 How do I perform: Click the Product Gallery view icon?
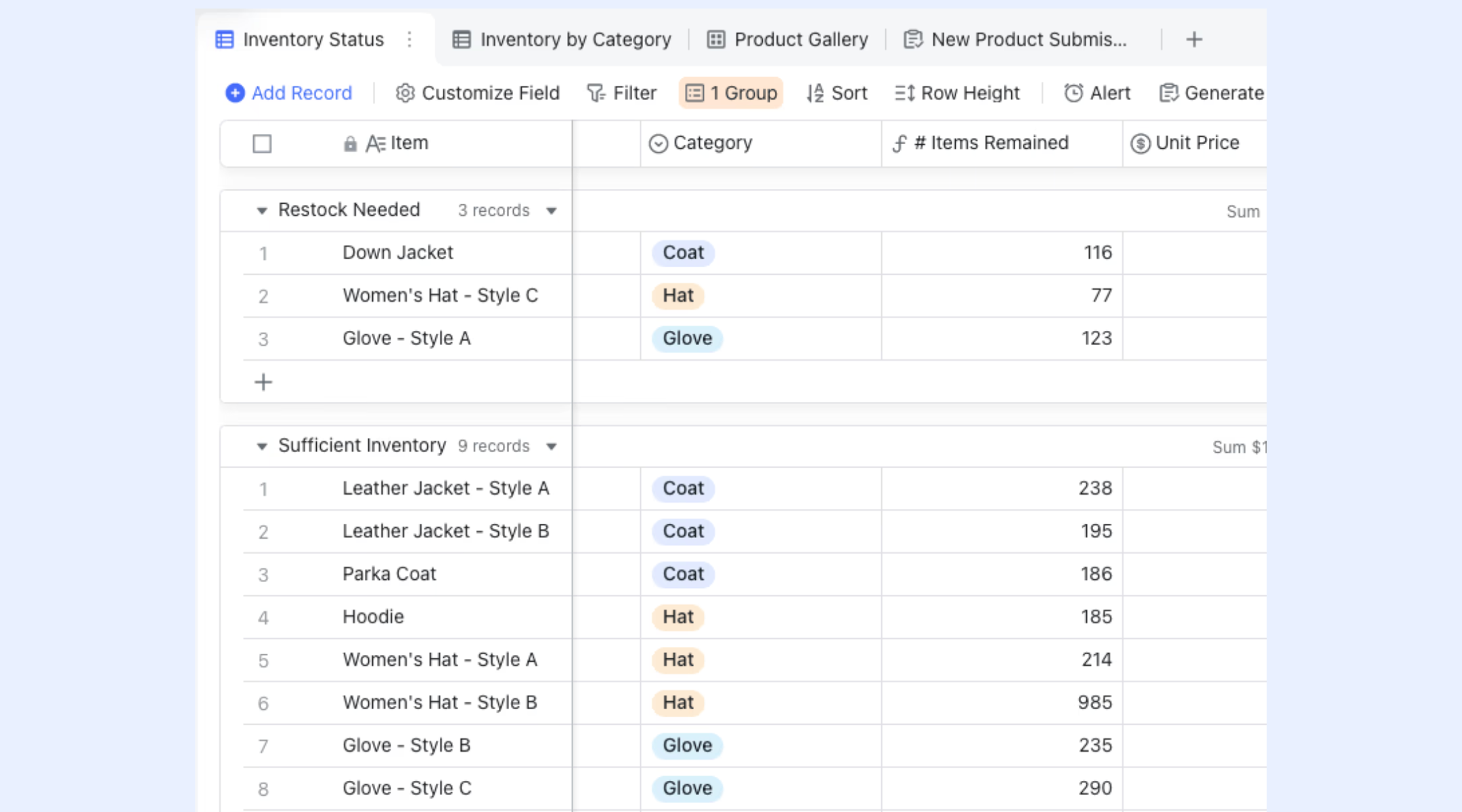click(x=716, y=39)
